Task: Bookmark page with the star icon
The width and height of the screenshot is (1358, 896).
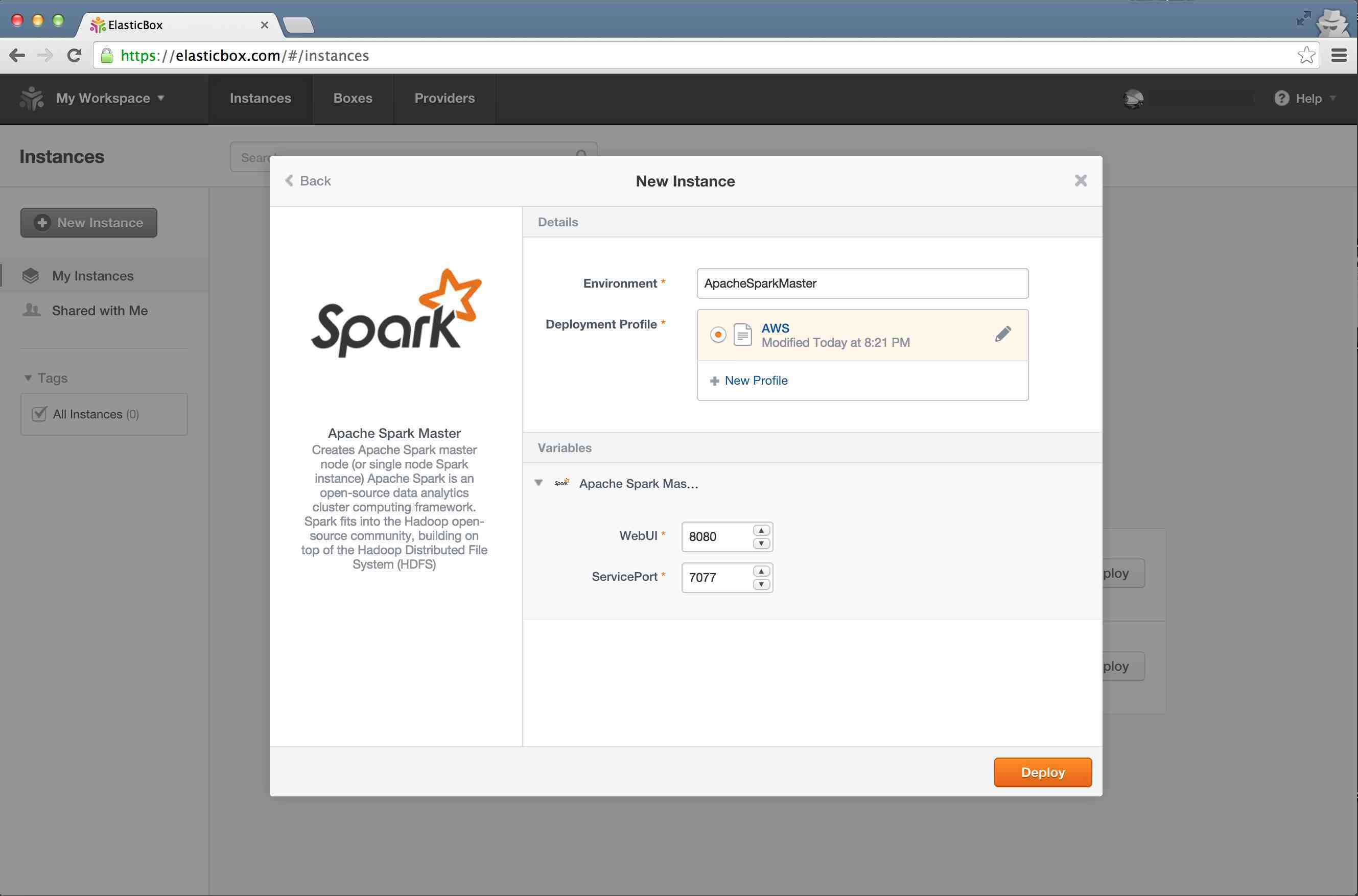Action: coord(1306,56)
